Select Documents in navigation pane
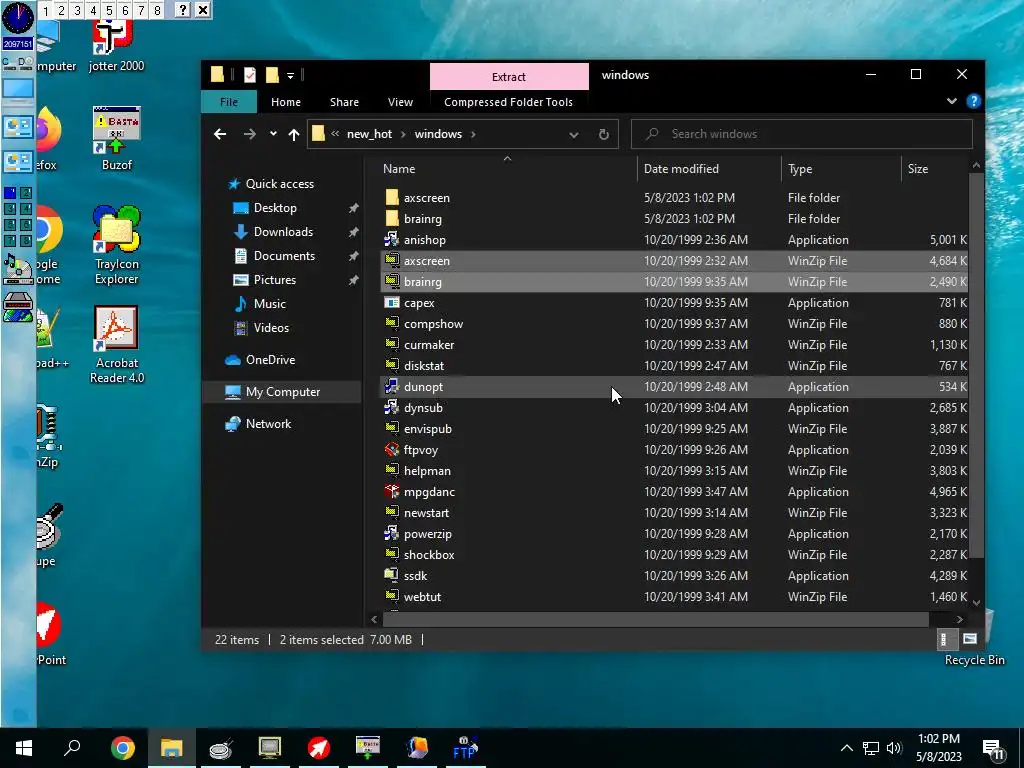The image size is (1024, 768). 284,255
